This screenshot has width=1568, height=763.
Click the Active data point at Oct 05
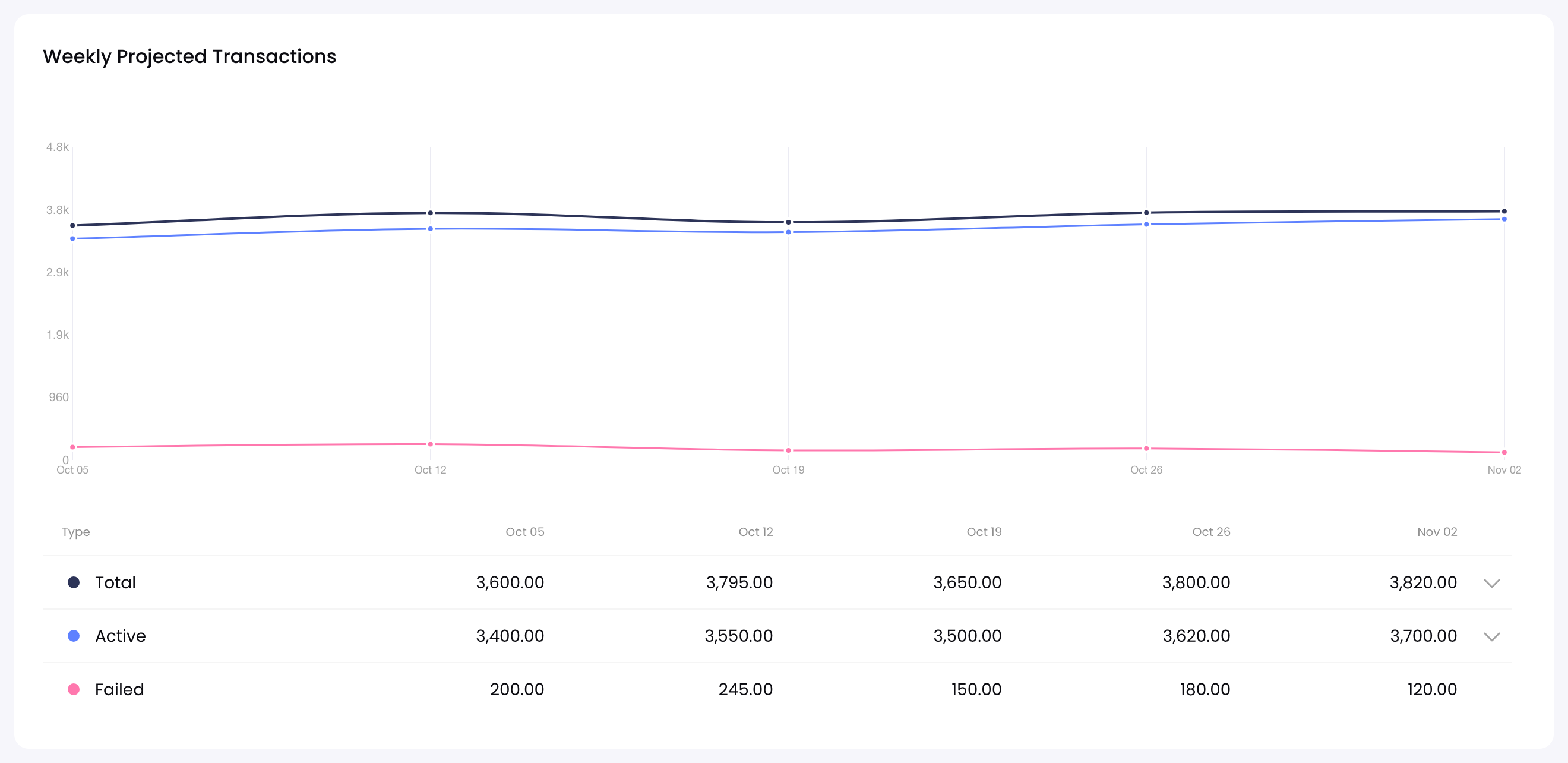tap(72, 239)
